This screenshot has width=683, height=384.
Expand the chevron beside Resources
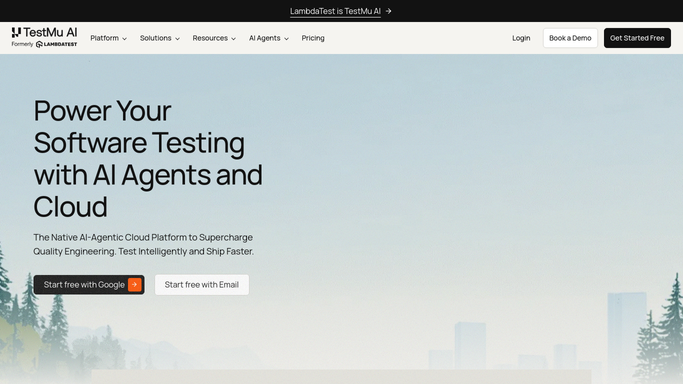(233, 39)
